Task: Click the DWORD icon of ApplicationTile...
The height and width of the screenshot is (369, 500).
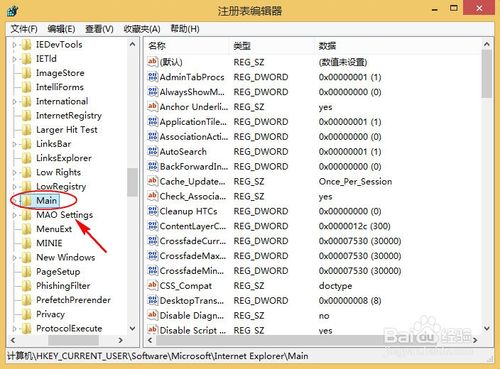Action: (152, 121)
